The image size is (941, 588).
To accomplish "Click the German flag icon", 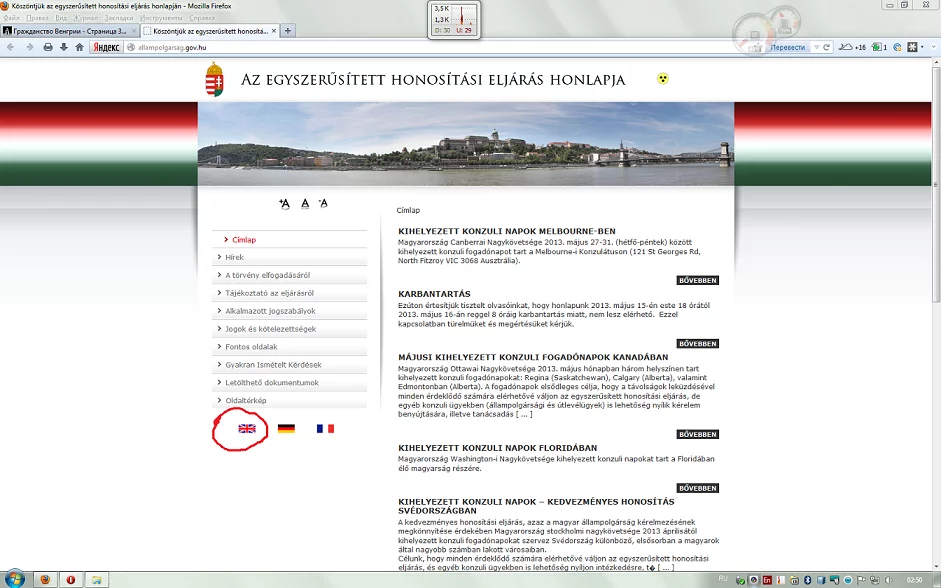I will (286, 429).
